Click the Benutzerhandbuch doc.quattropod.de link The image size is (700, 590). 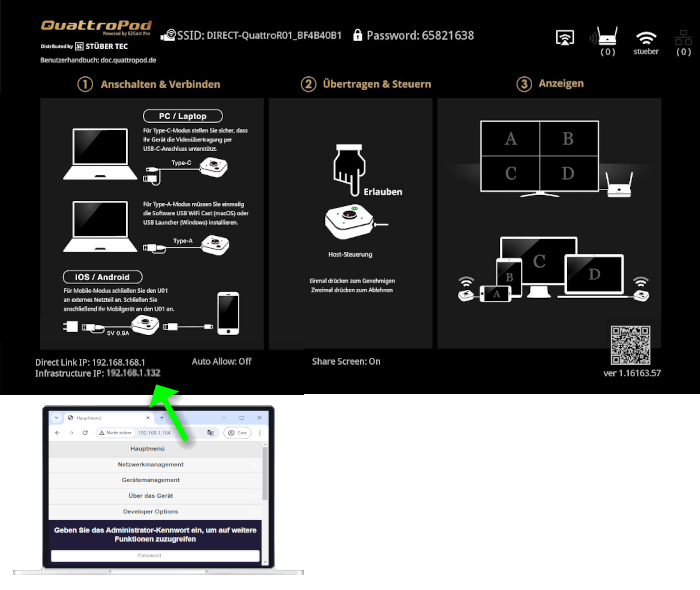[98, 60]
